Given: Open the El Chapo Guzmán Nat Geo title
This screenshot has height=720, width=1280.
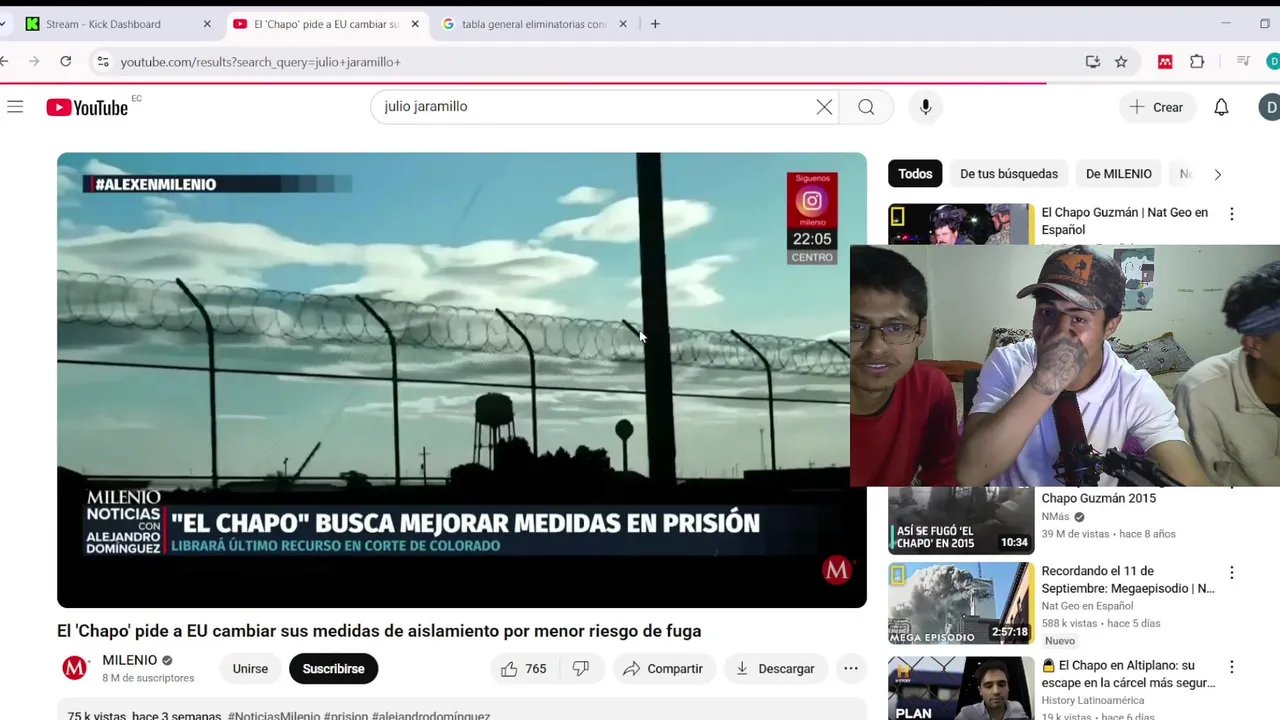Looking at the screenshot, I should (1125, 221).
